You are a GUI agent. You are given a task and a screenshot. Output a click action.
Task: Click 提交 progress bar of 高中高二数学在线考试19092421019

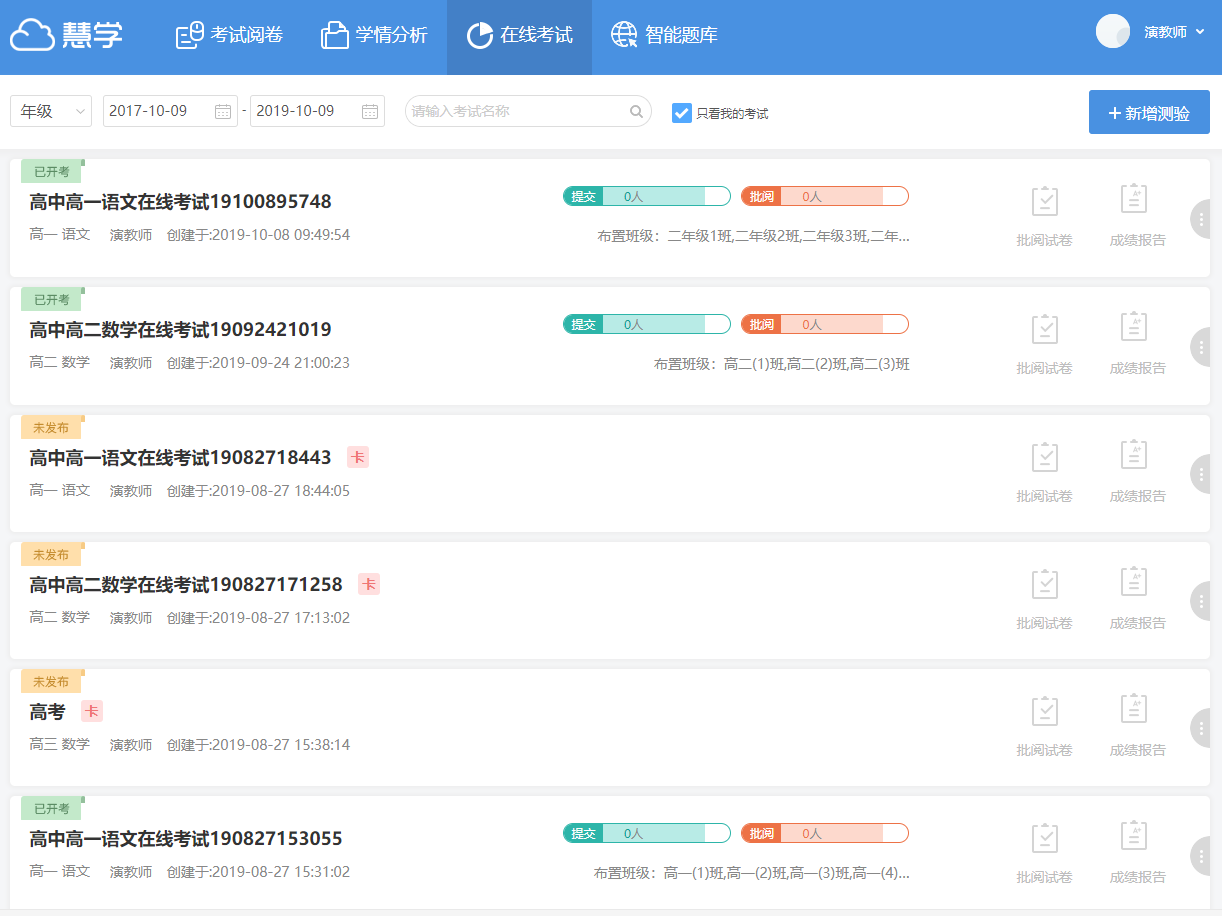point(647,324)
